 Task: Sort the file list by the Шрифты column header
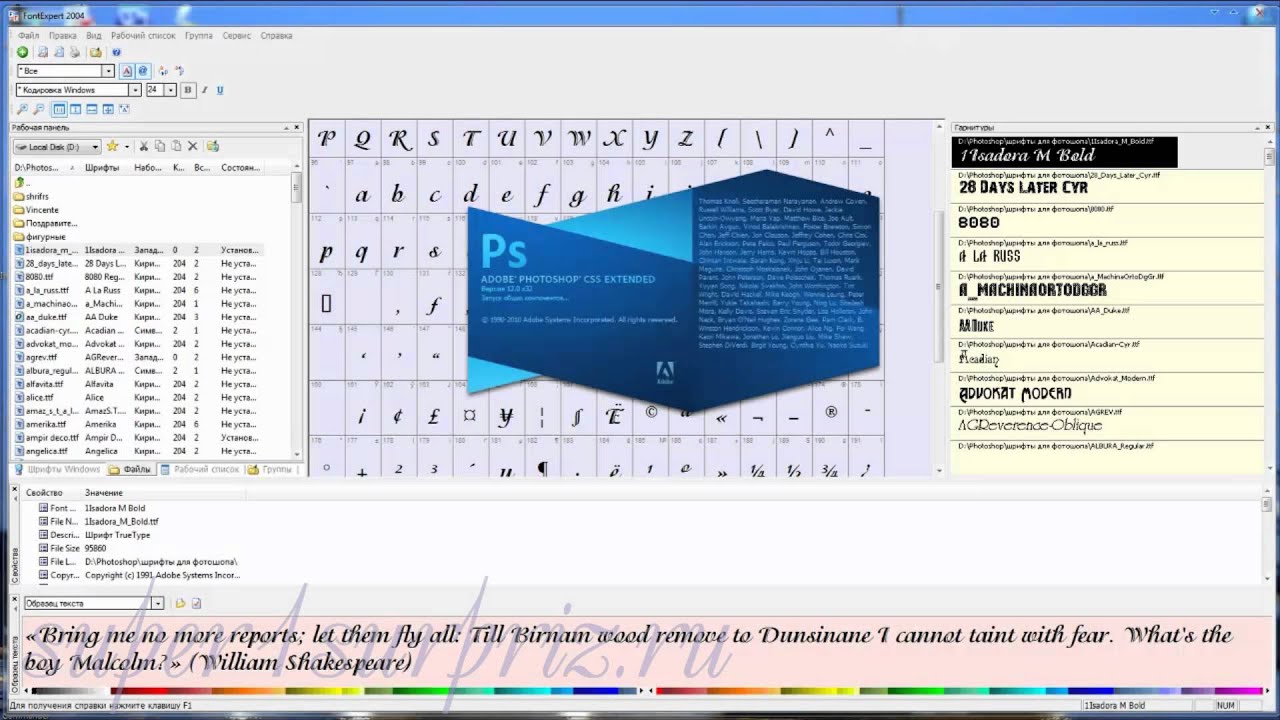[x=107, y=167]
